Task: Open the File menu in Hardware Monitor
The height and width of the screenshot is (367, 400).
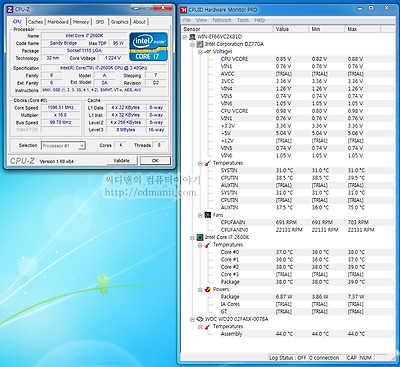Action: coord(187,20)
